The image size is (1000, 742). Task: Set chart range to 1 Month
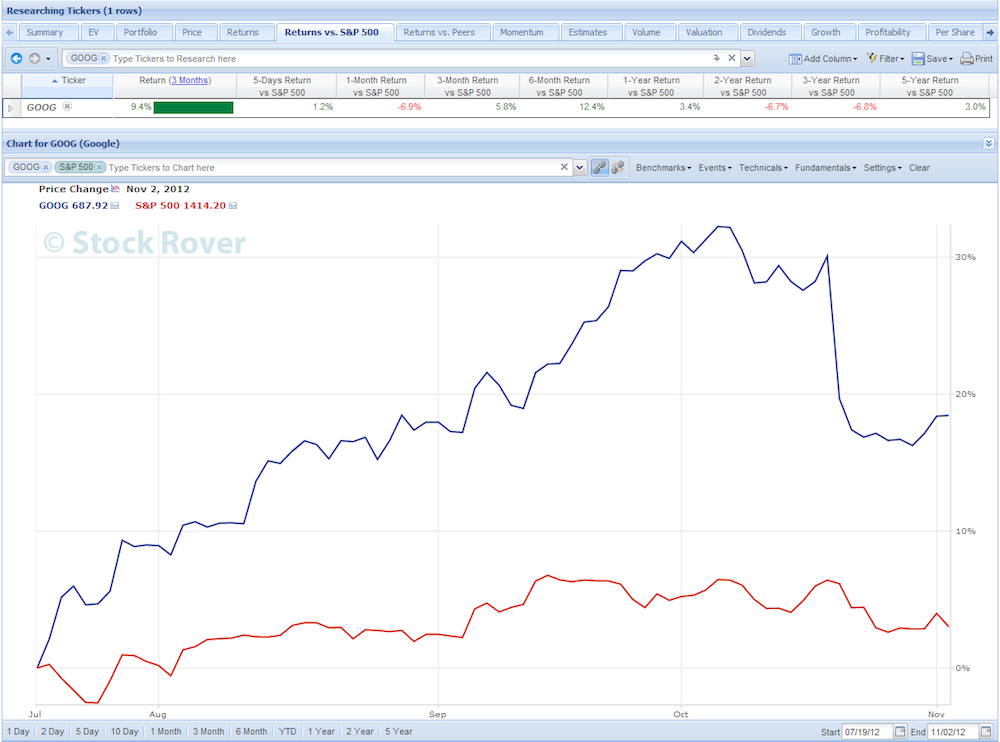tap(166, 732)
